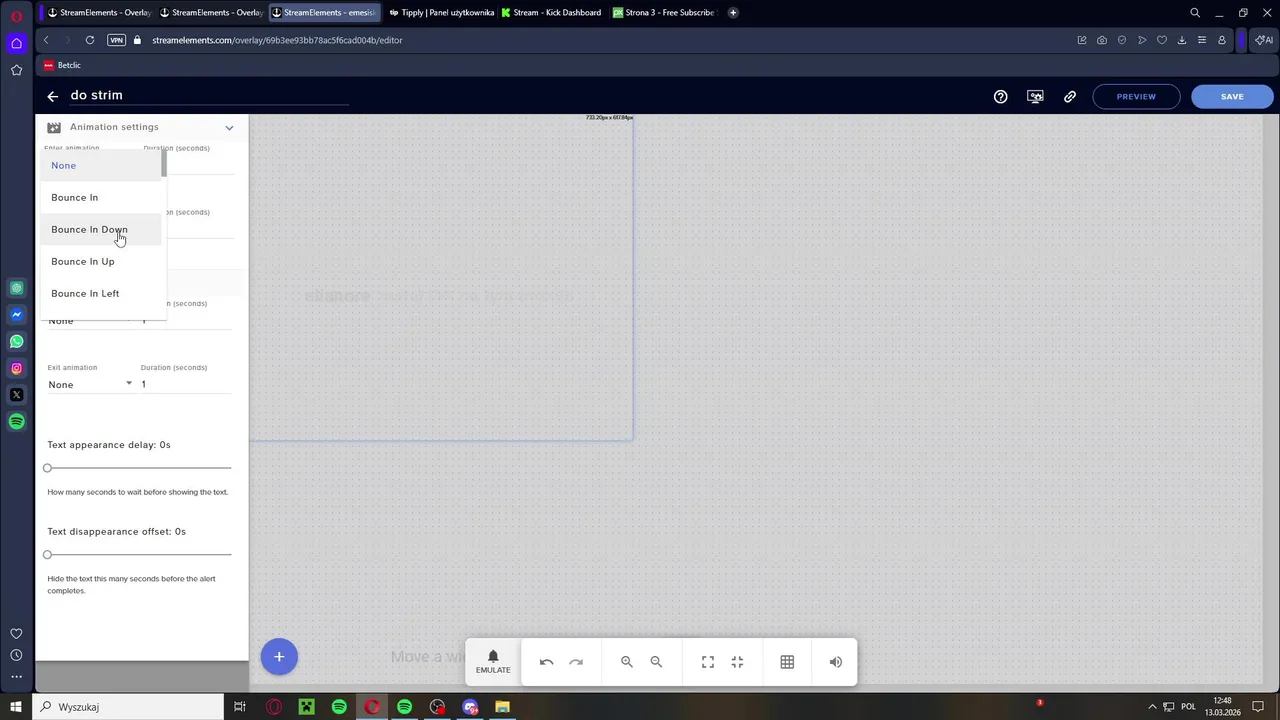This screenshot has height=720, width=1280.
Task: Open browser downloads icon
Action: pyautogui.click(x=1182, y=40)
